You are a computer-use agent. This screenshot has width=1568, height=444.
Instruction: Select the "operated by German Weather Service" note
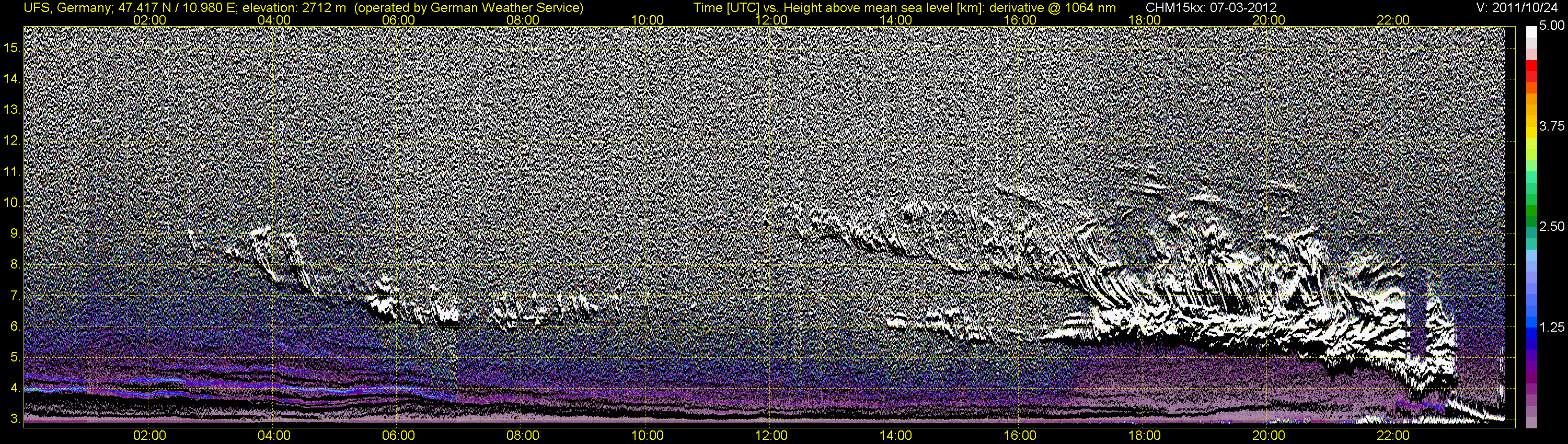[468, 8]
